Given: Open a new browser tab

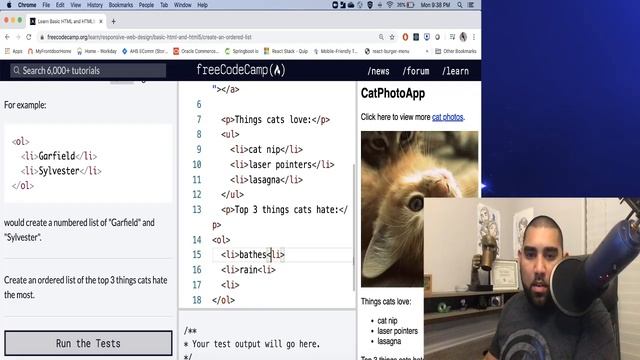Looking at the screenshot, I should click(x=113, y=21).
